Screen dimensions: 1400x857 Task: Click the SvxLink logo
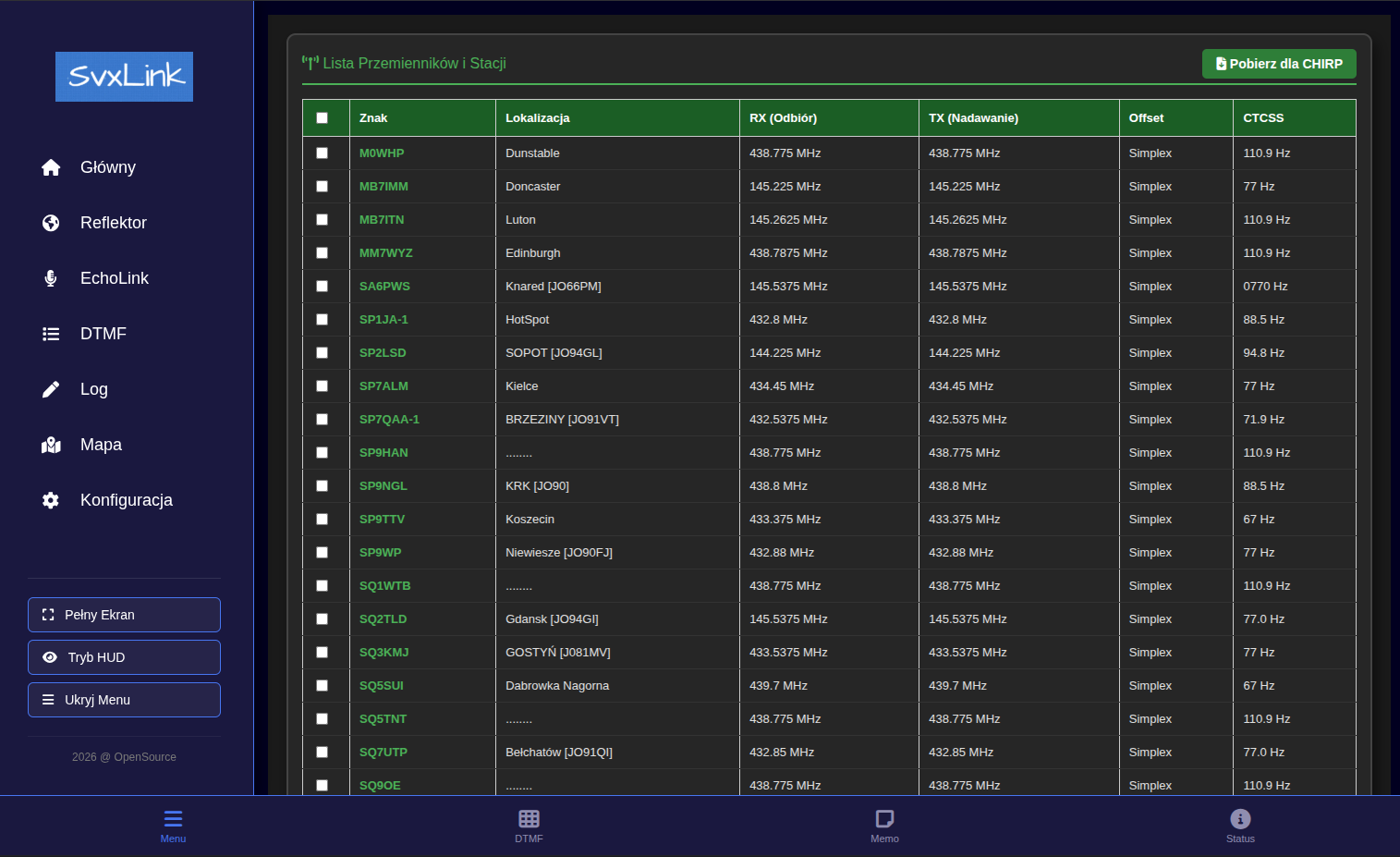124,77
